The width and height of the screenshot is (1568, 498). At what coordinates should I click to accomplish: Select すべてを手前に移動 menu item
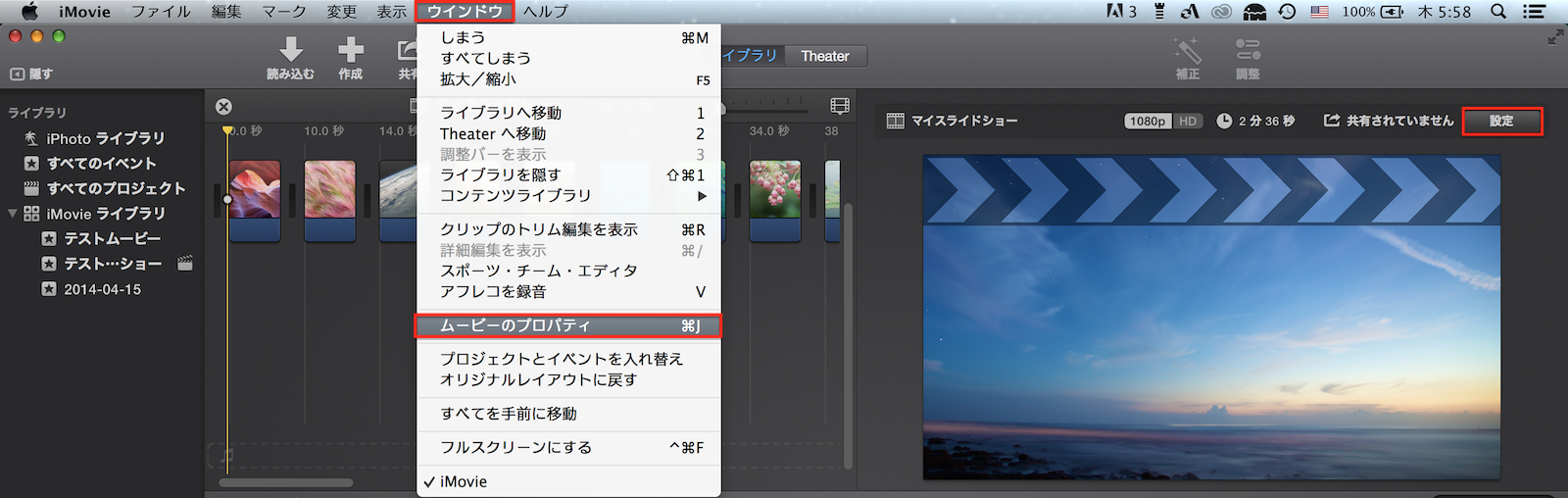point(568,414)
